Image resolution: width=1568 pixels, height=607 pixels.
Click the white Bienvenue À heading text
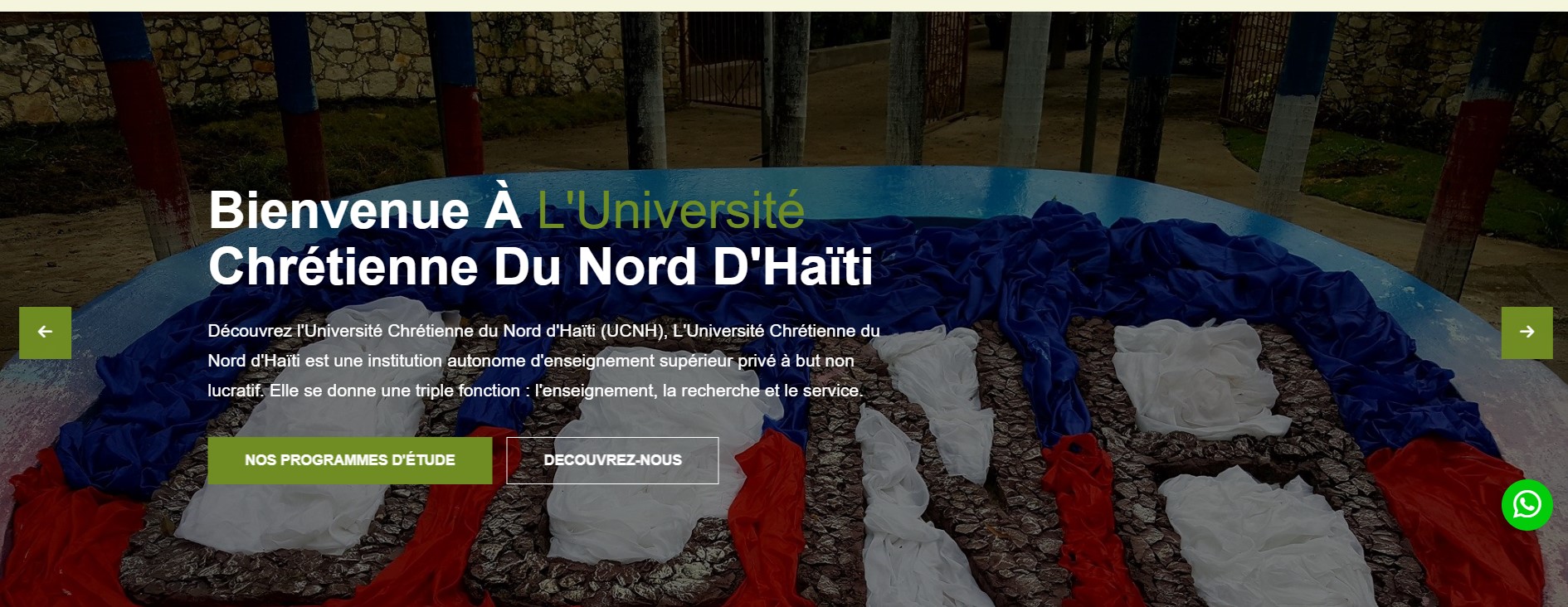pyautogui.click(x=365, y=210)
